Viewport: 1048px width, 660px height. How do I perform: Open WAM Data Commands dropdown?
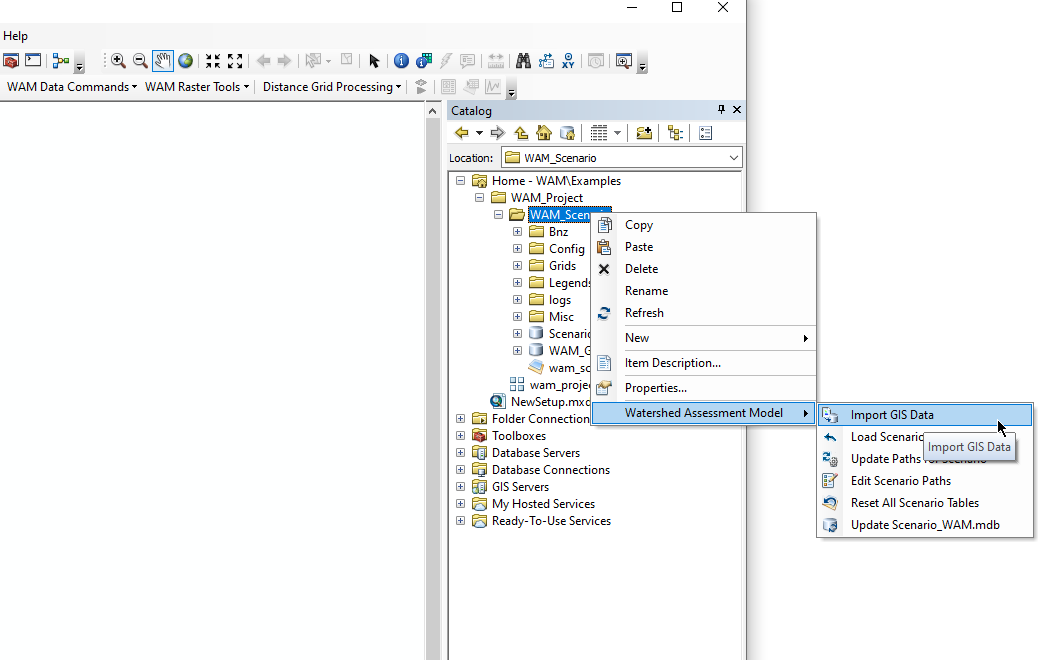[x=72, y=87]
